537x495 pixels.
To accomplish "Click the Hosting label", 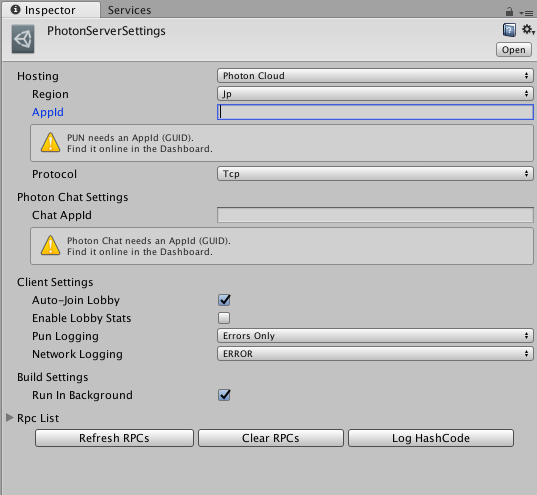I will tap(38, 76).
